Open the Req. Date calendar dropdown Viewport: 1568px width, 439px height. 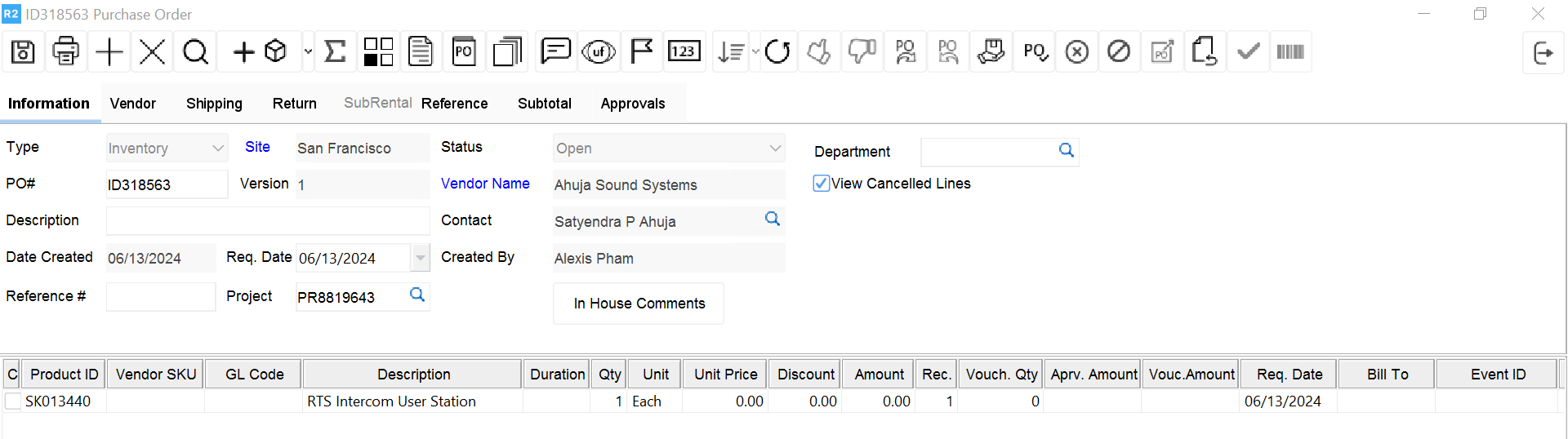coord(420,258)
